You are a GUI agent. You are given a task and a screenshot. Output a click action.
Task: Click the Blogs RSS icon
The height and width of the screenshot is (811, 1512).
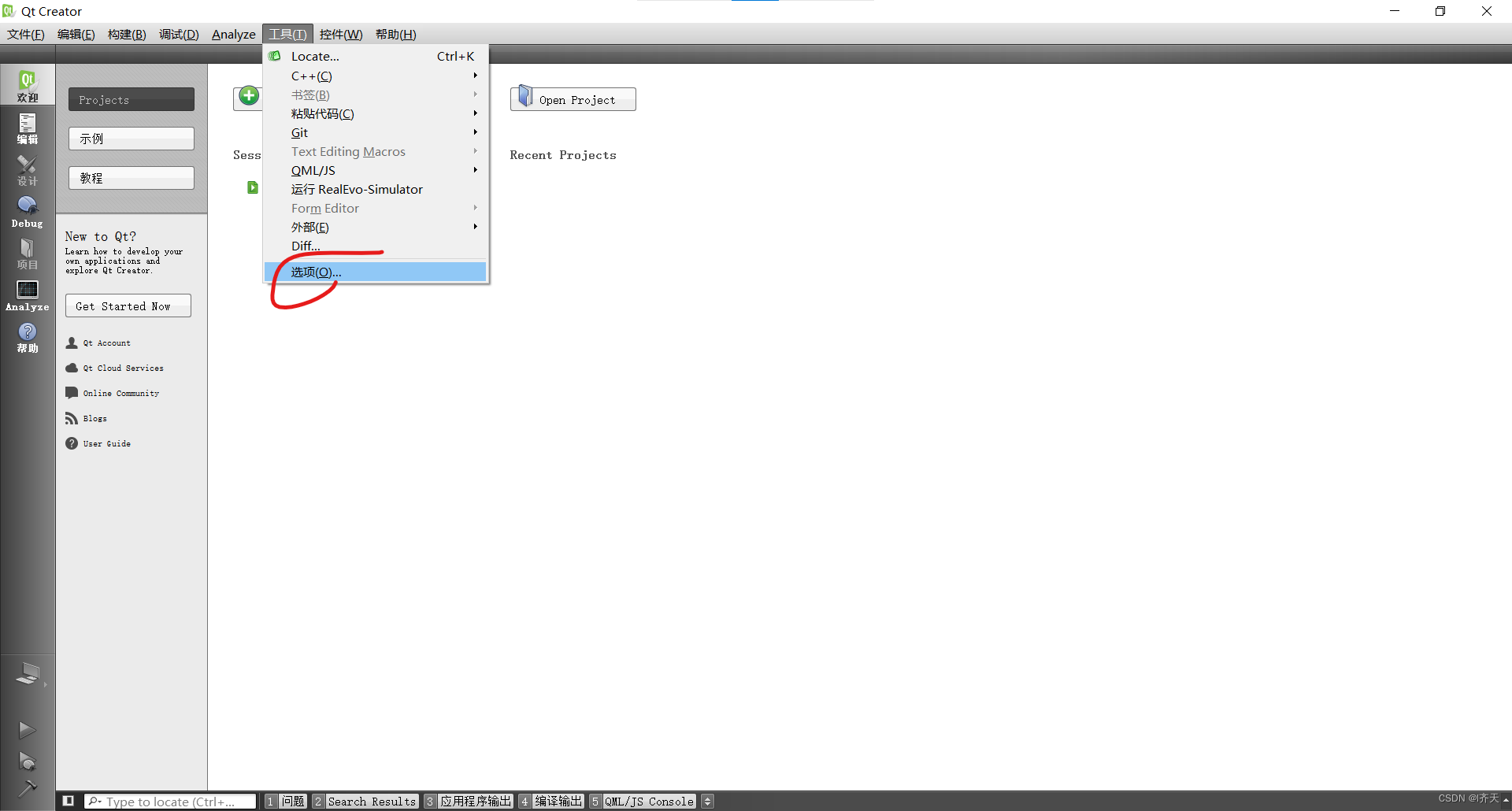(x=72, y=418)
